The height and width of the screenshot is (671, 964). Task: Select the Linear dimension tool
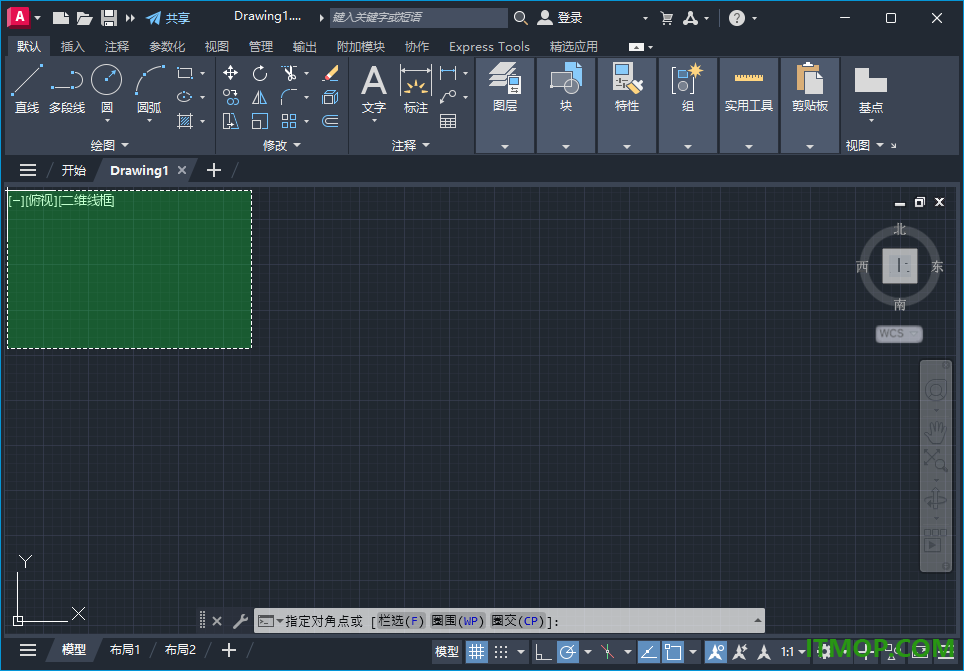pos(448,73)
